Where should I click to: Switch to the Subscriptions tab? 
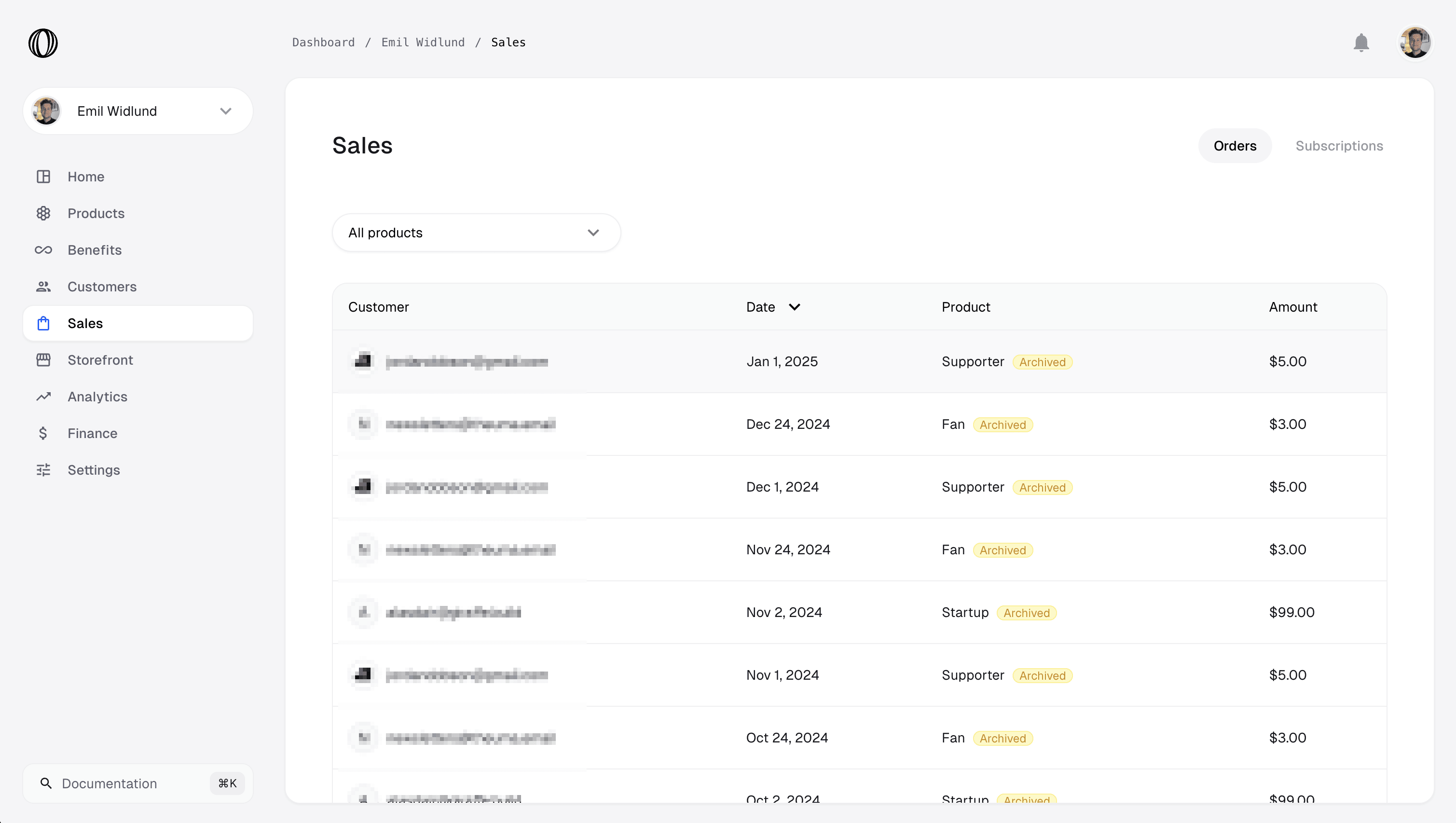(1338, 146)
